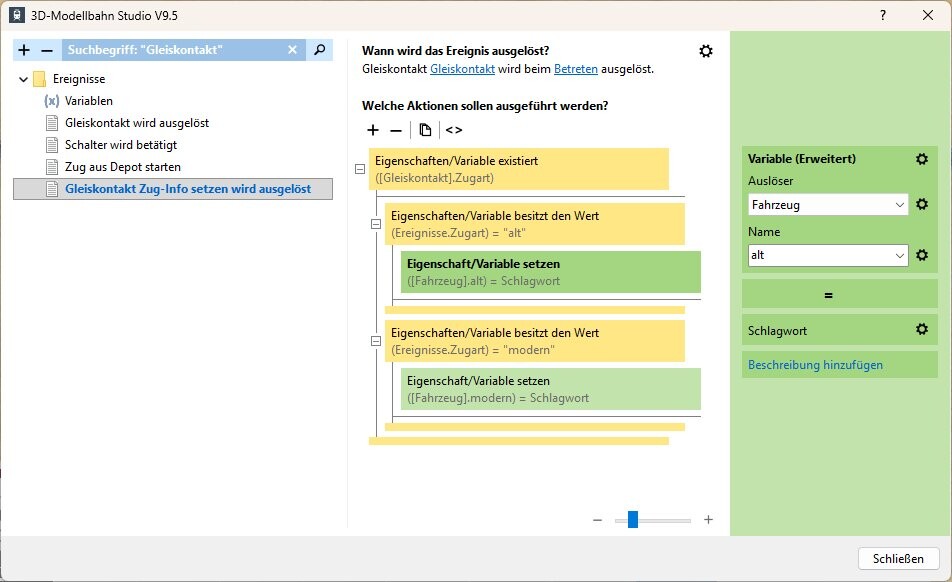Viewport: 952px width, 582px height.
Task: Toggle the script code view icon
Action: (454, 130)
